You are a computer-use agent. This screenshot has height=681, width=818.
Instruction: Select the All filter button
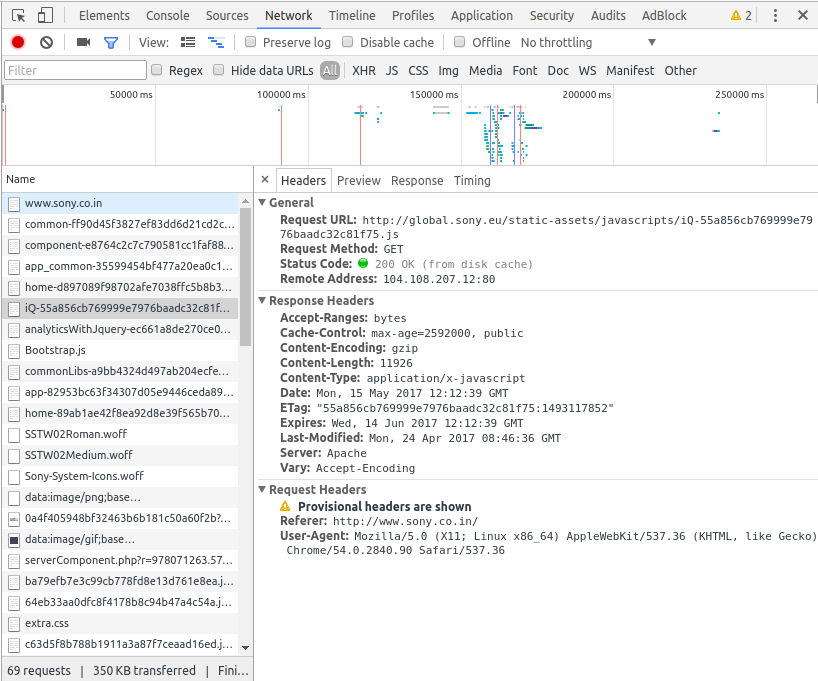click(x=330, y=70)
